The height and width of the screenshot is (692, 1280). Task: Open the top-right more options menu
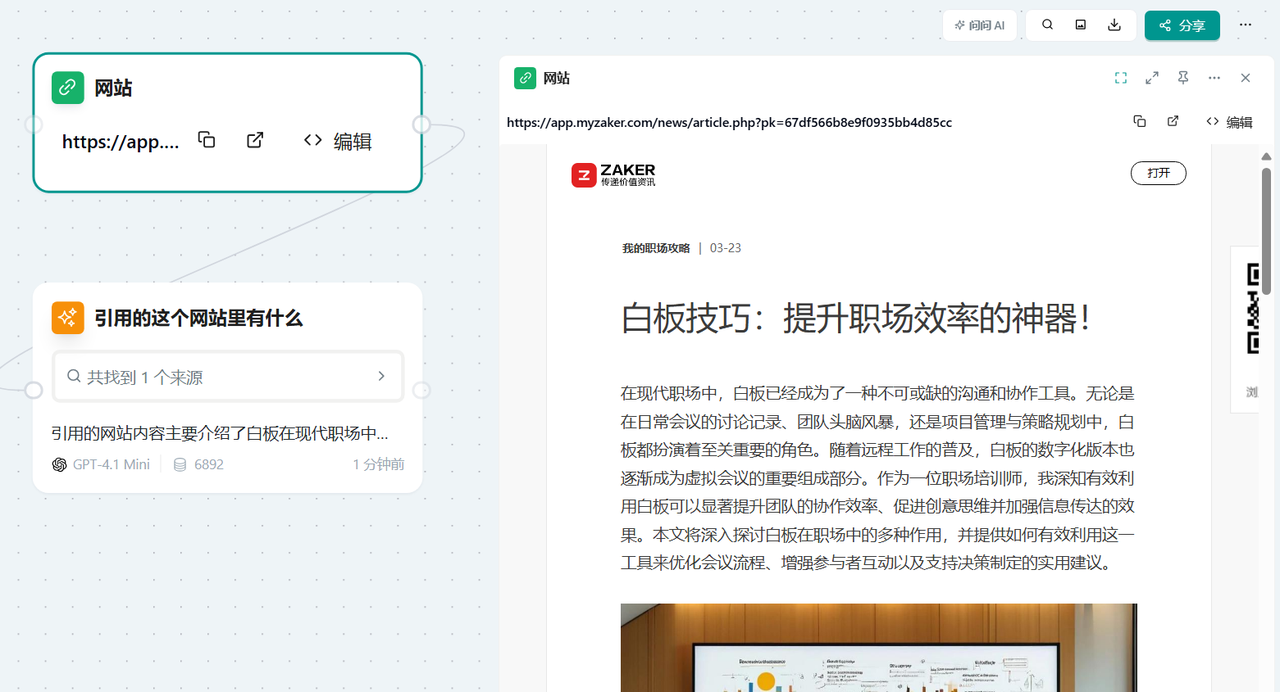point(1245,25)
